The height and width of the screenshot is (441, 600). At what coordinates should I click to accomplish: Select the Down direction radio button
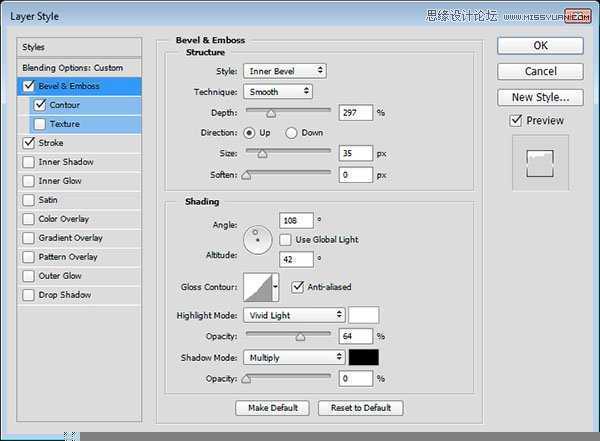[291, 133]
